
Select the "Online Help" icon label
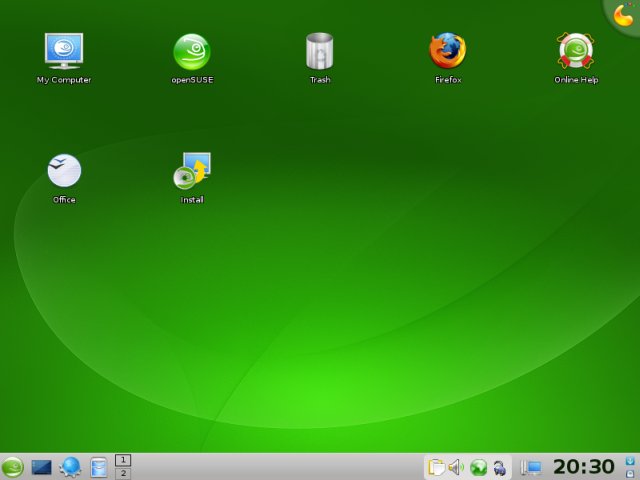coord(576,80)
